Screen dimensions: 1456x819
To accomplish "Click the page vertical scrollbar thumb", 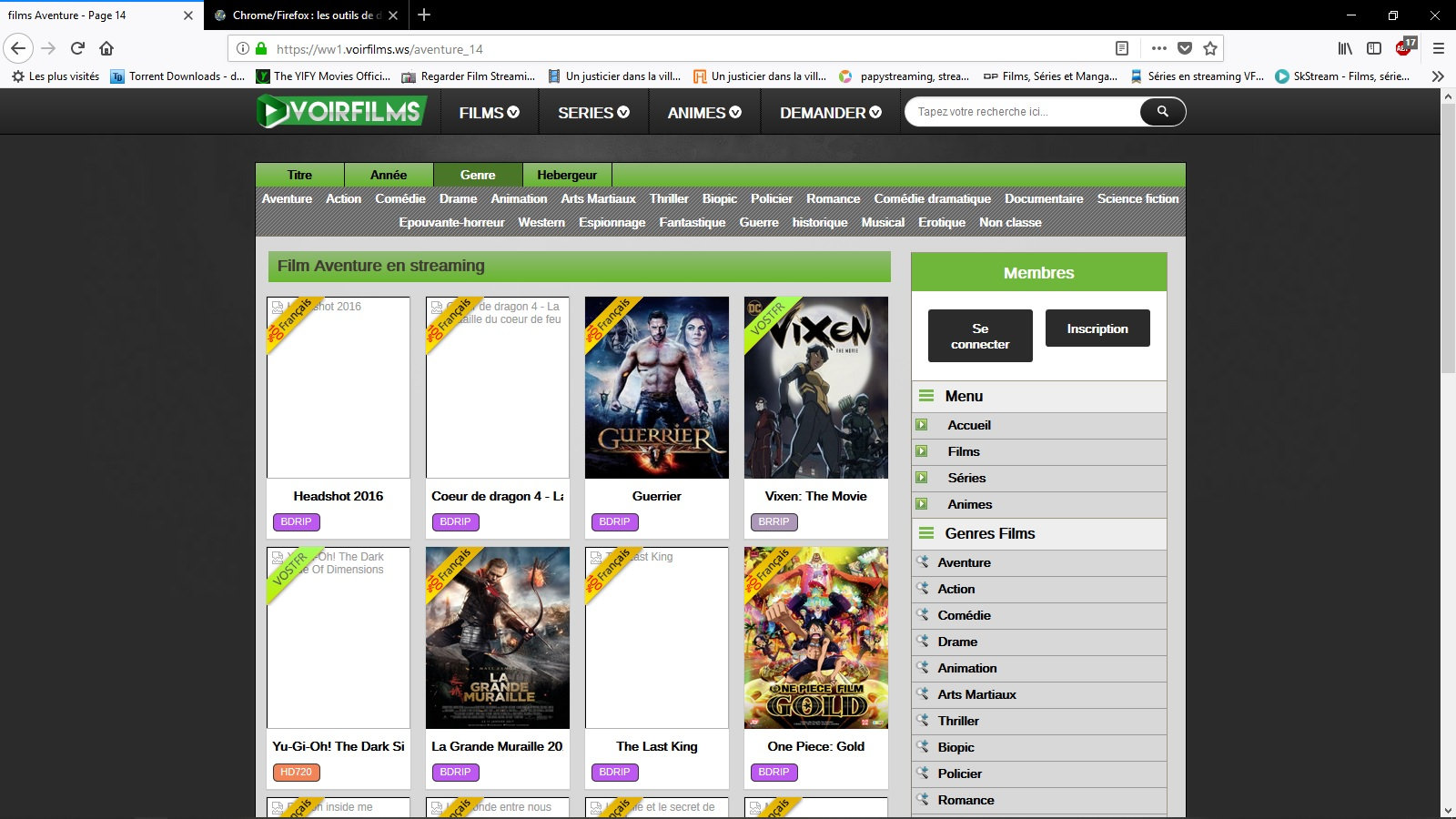I will coord(1448,238).
